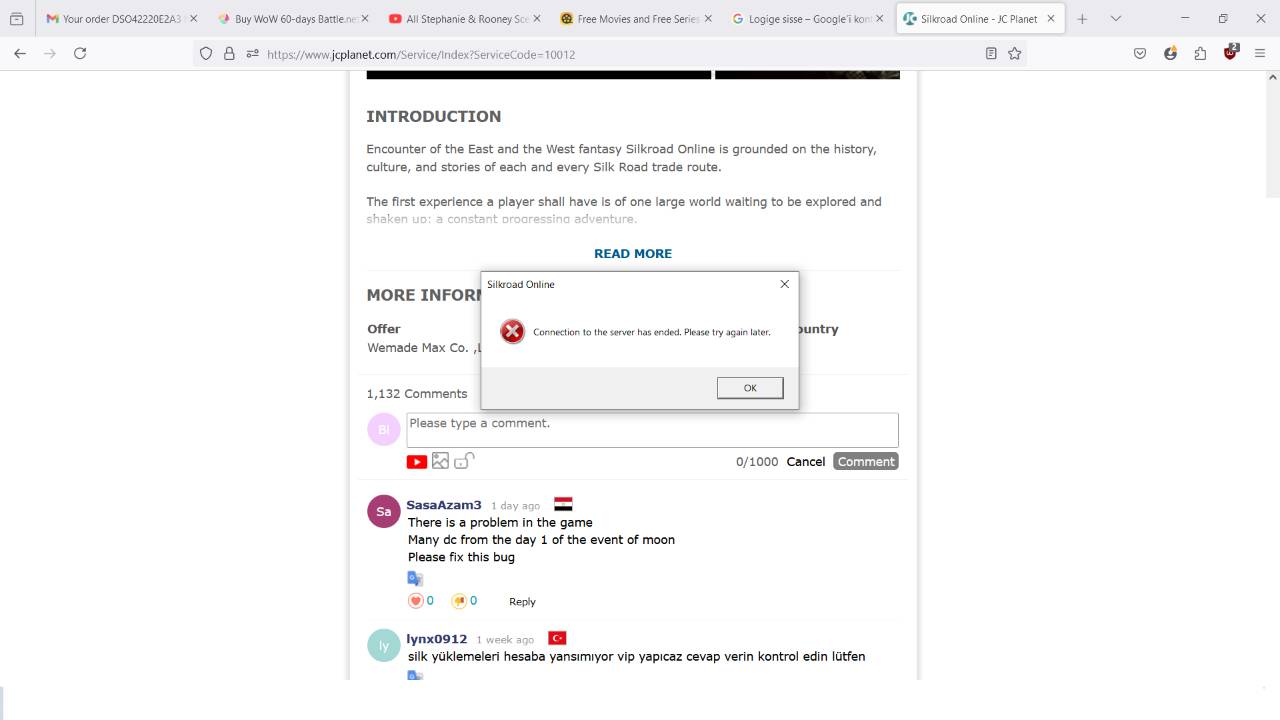The height and width of the screenshot is (720, 1280).
Task: Go forward to the next page
Action: (x=50, y=54)
